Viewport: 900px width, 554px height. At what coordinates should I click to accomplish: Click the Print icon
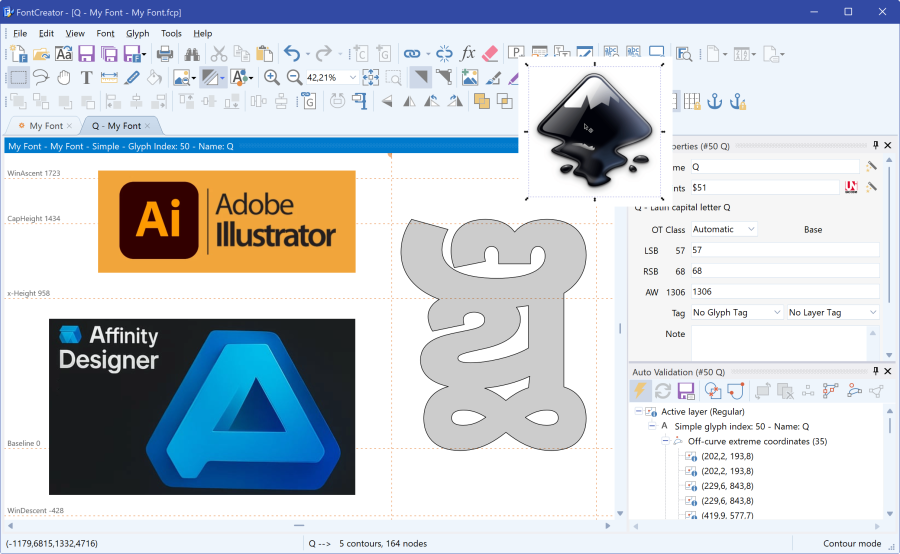[165, 54]
